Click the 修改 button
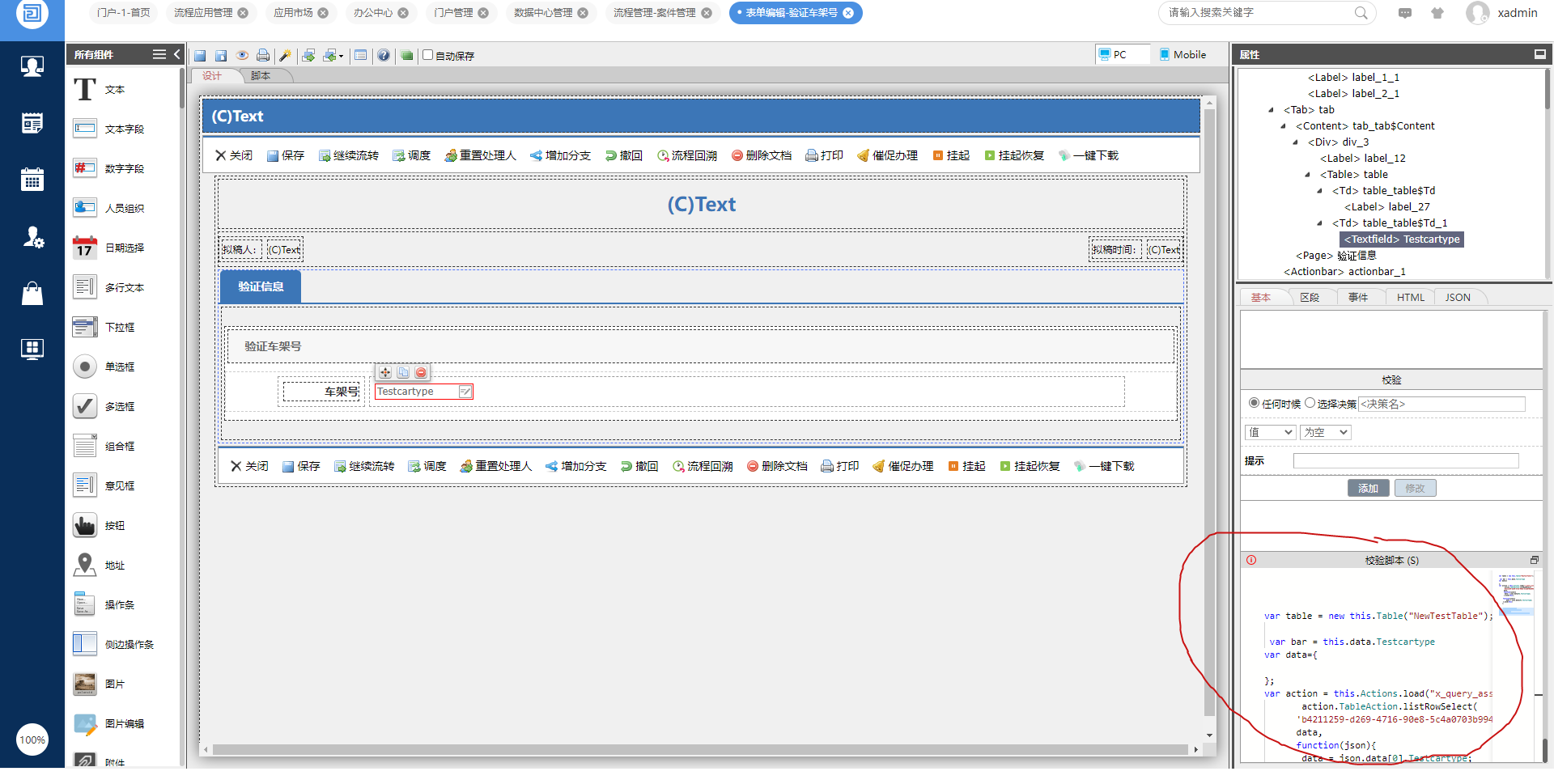The width and height of the screenshot is (1554, 784). pos(1416,488)
